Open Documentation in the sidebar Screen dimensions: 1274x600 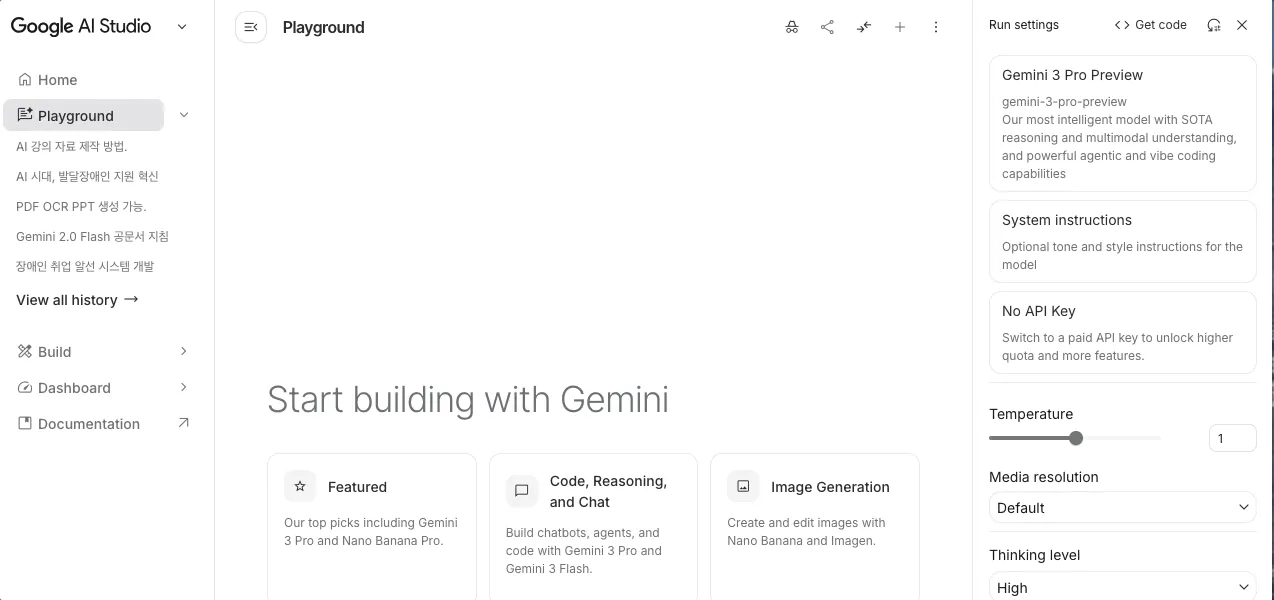90,424
